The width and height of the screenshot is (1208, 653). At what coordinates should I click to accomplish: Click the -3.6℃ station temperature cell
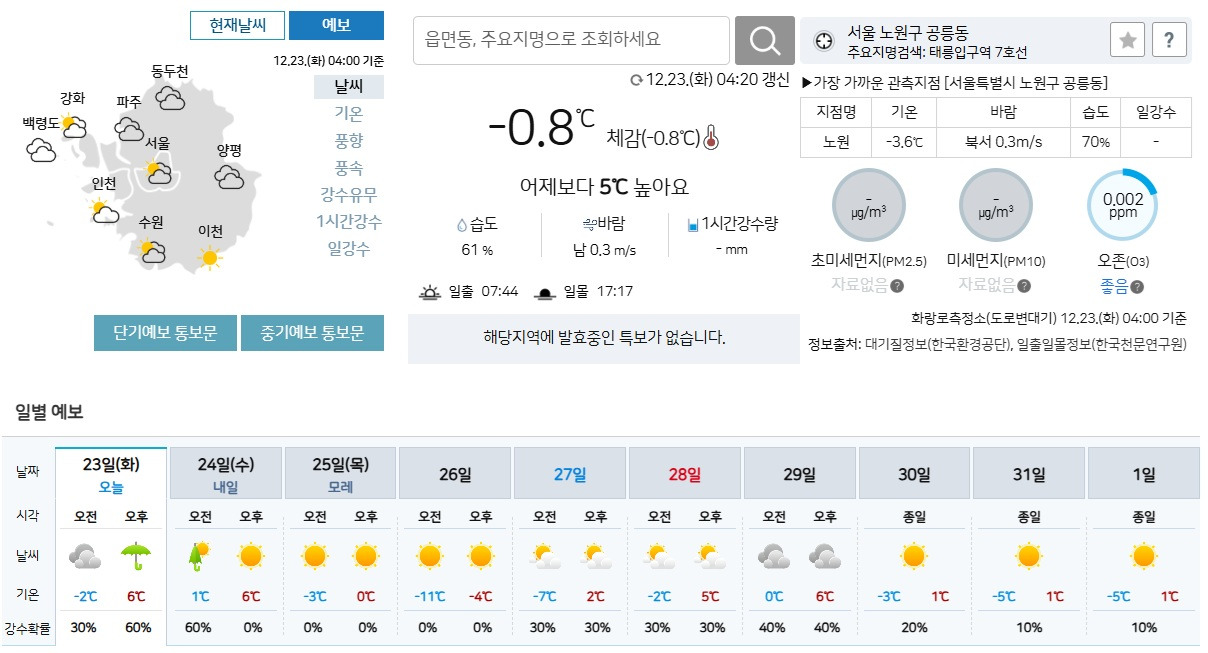(904, 142)
